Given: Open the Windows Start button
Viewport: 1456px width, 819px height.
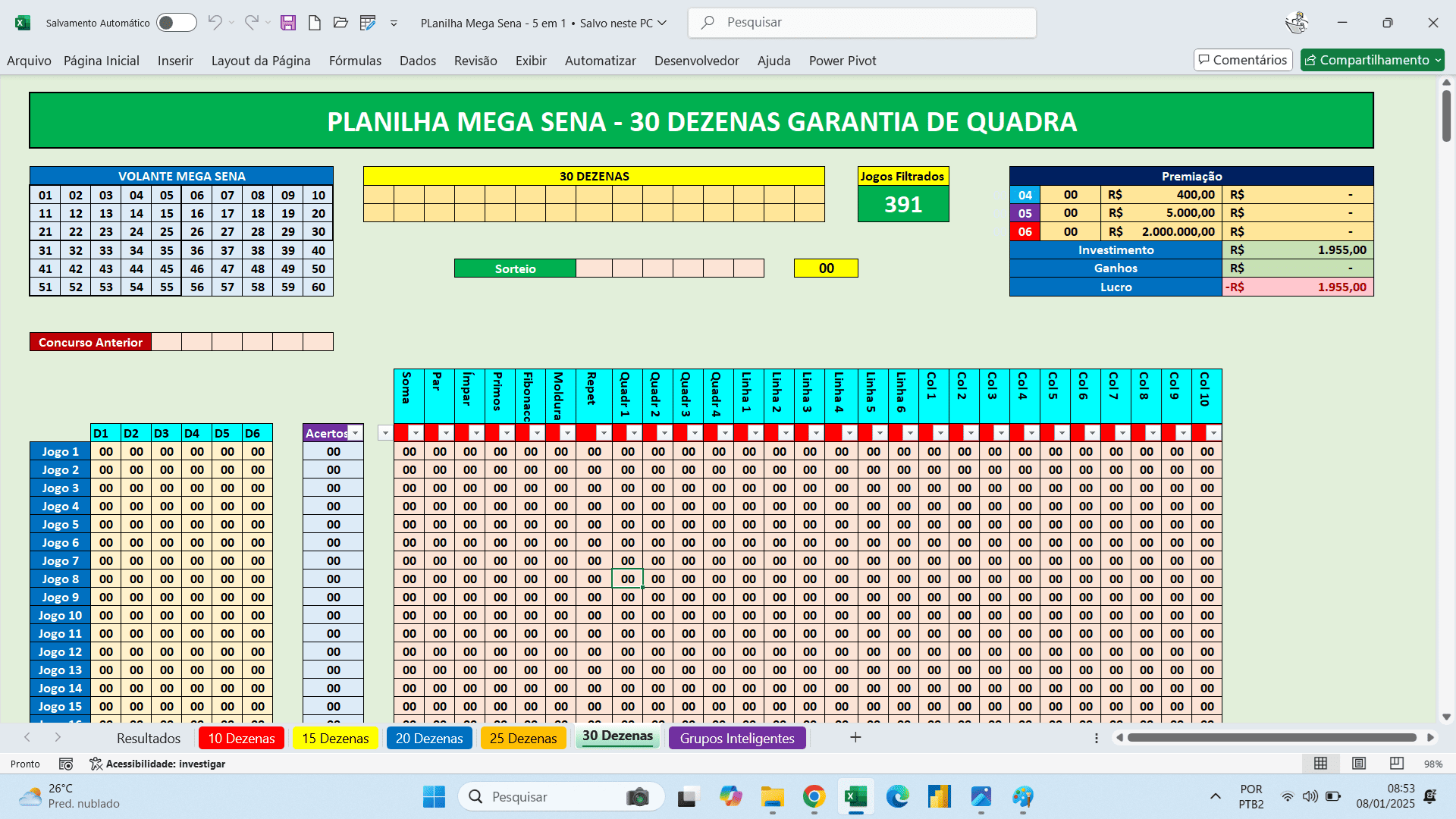Looking at the screenshot, I should coord(435,797).
